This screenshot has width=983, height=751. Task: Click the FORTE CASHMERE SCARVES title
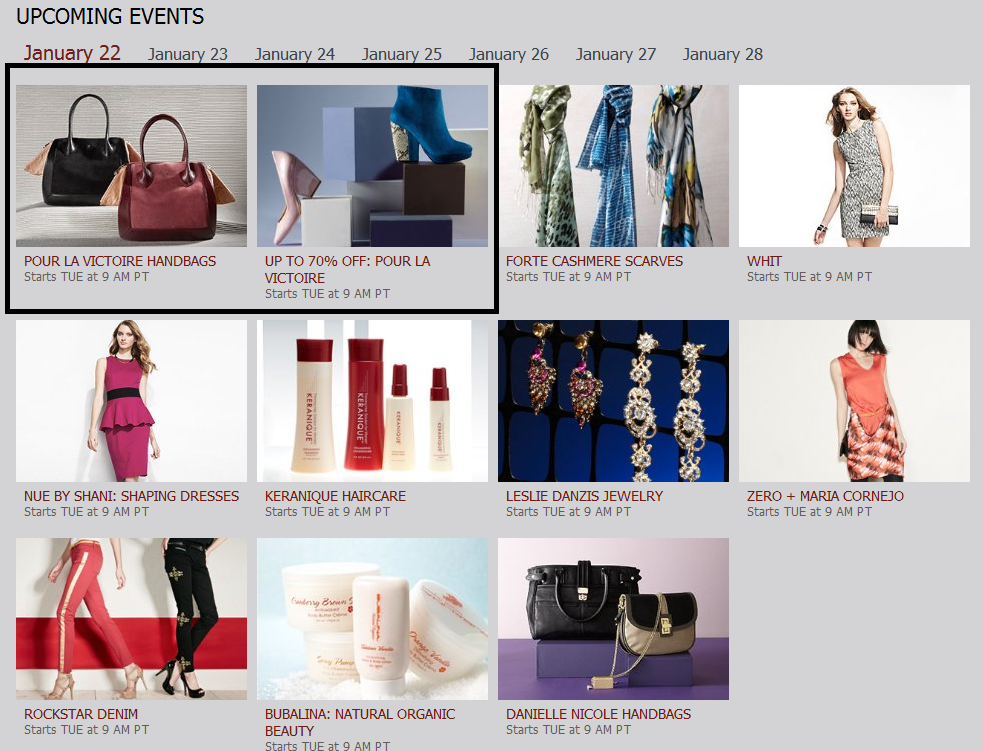click(x=594, y=261)
